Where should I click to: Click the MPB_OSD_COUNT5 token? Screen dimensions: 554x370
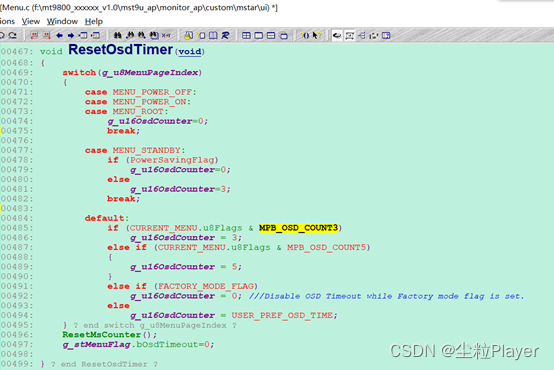[326, 247]
